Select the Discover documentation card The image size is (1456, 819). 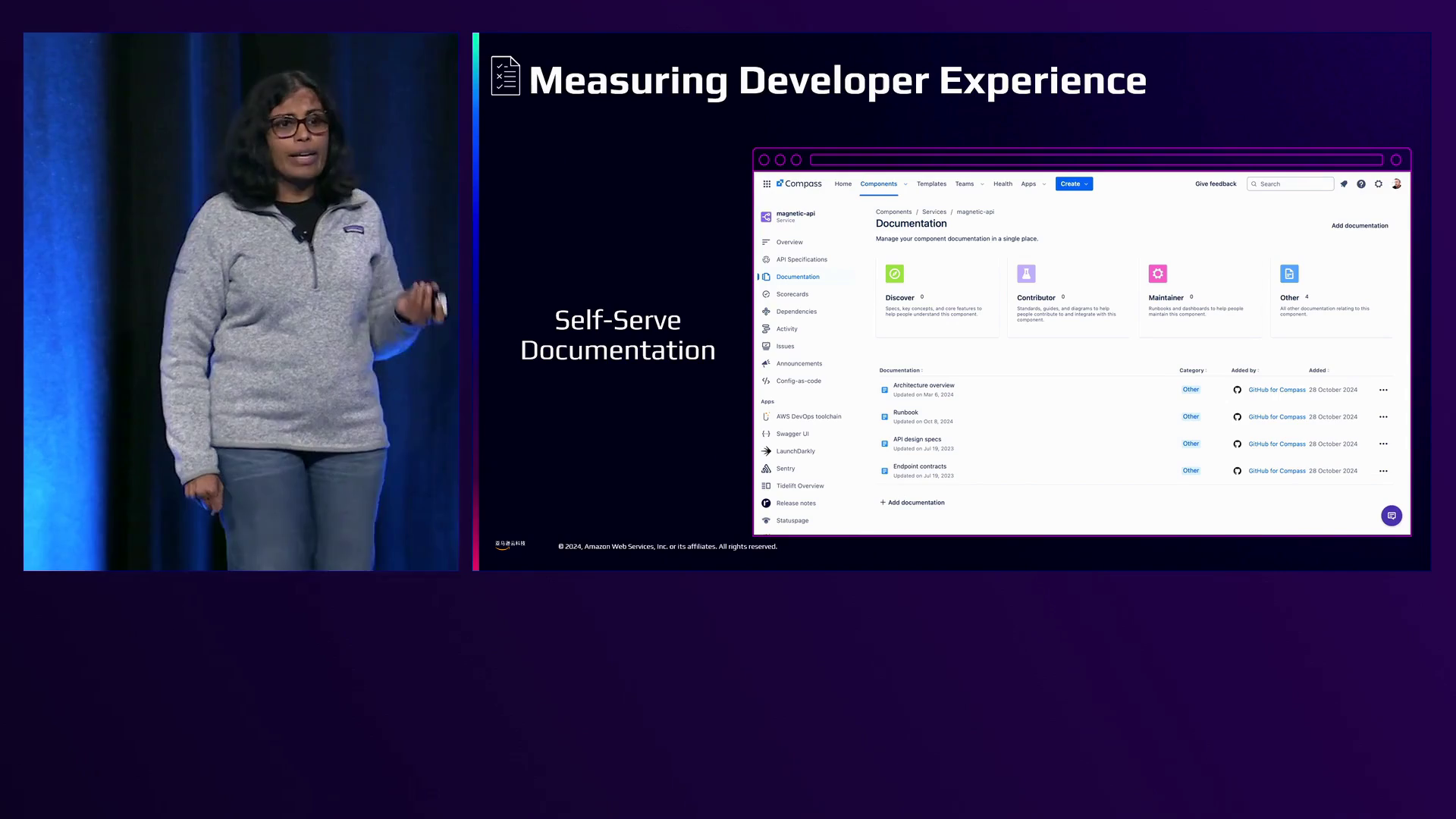[x=937, y=297]
